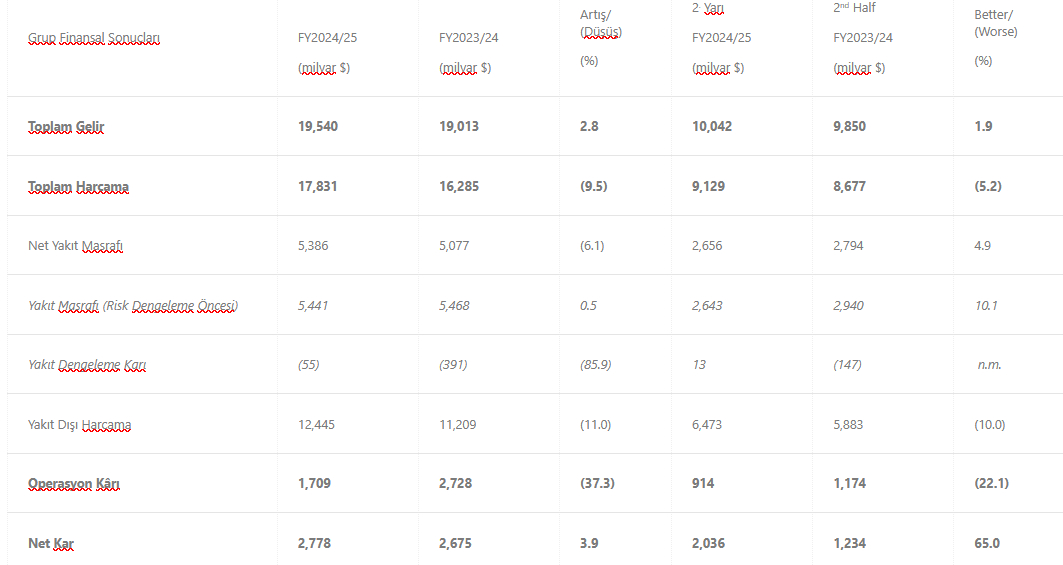Click the 65.0 value in Net Kar row
Image resolution: width=1063 pixels, height=565 pixels.
coord(986,544)
